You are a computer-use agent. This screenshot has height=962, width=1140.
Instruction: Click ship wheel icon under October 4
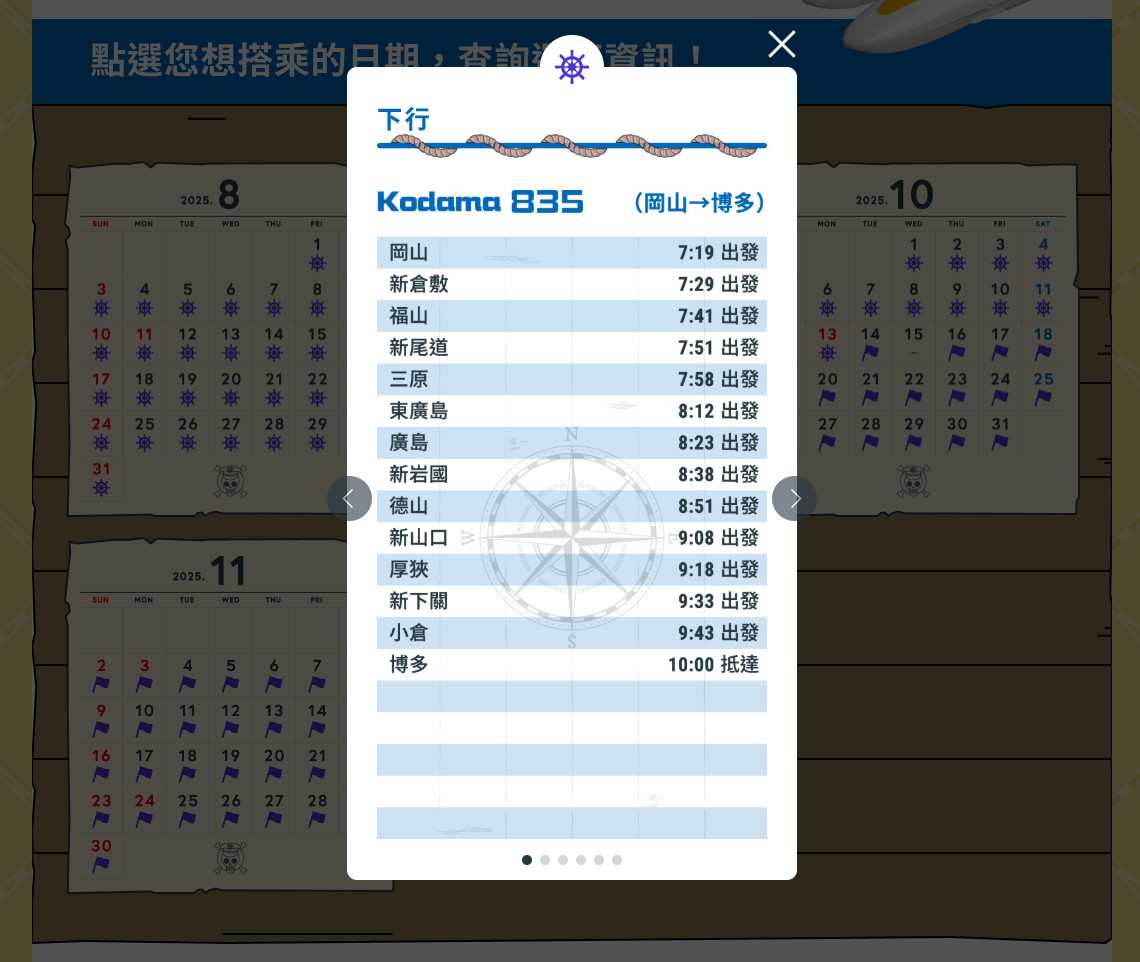(x=1043, y=263)
